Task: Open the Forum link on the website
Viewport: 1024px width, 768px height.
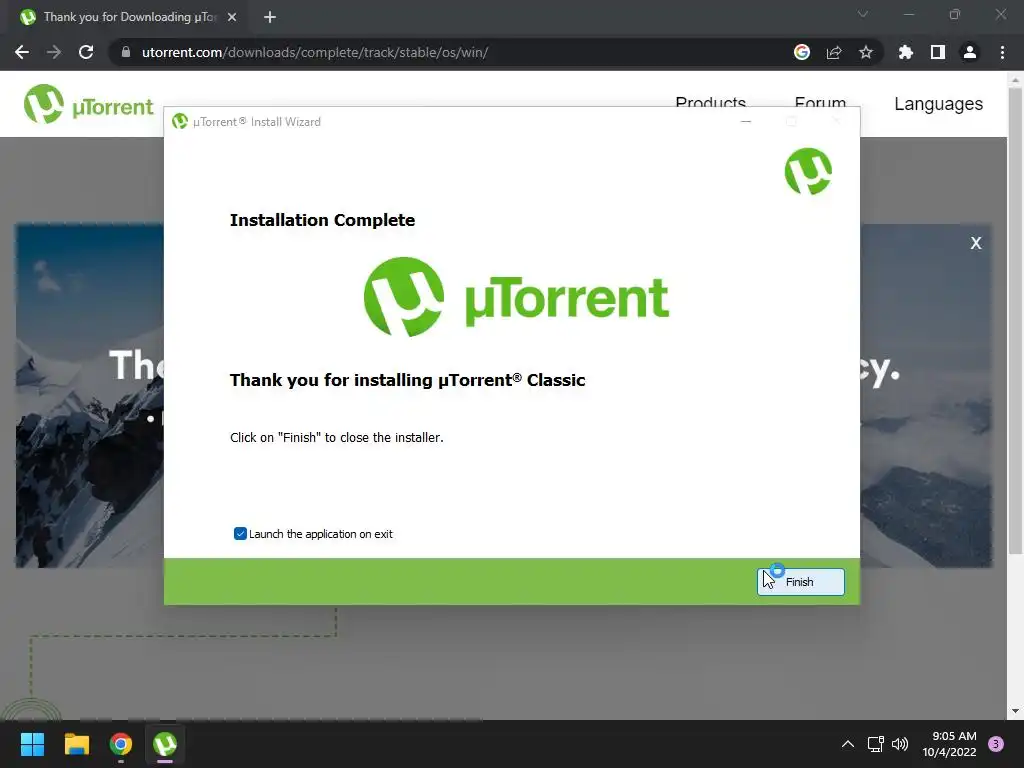Action: point(820,103)
